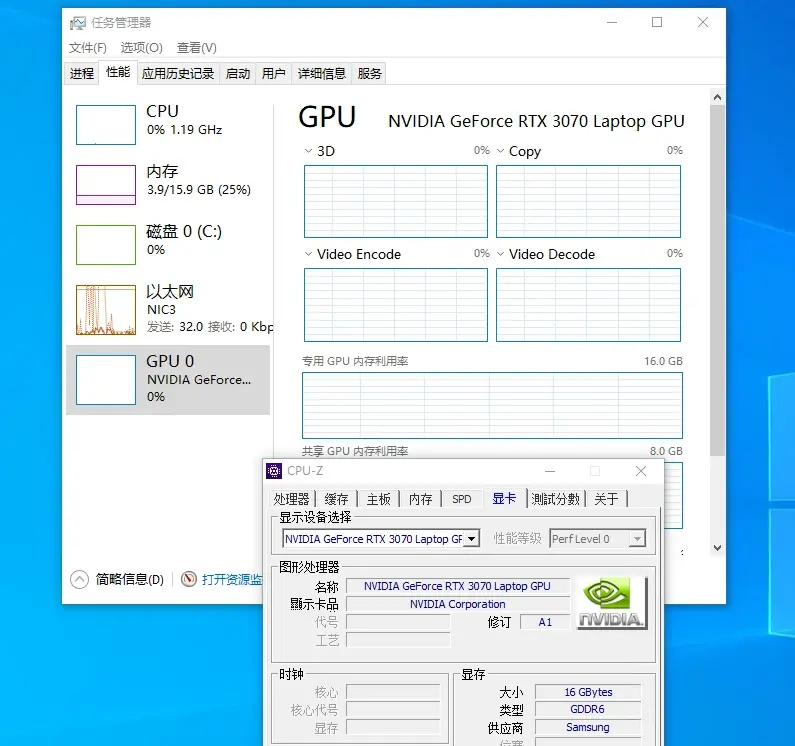Click the GPU model name heading

coord(536,121)
